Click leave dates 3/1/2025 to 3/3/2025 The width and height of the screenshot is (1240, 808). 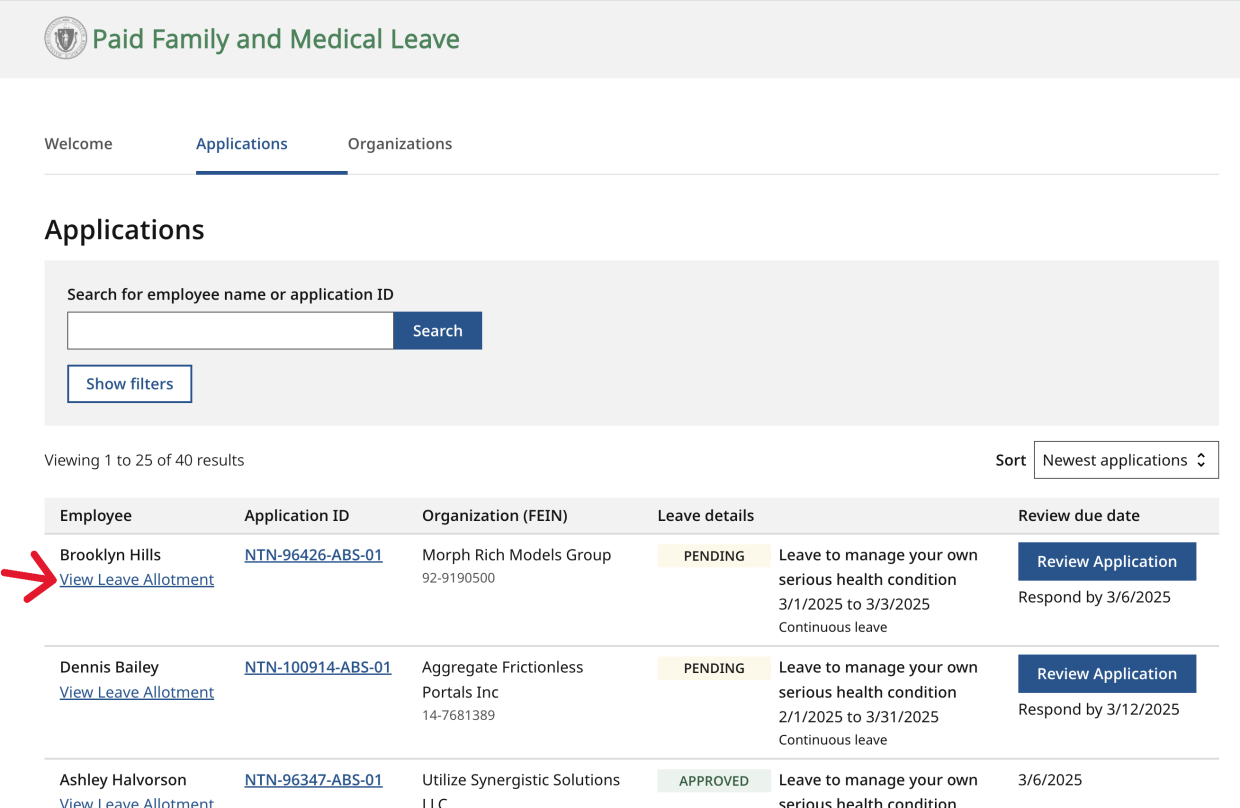point(854,604)
